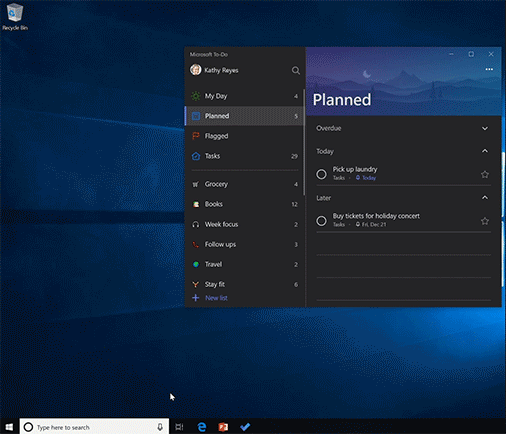The height and width of the screenshot is (434, 506).
Task: Expand the Overdue section chevron
Action: [x=485, y=128]
